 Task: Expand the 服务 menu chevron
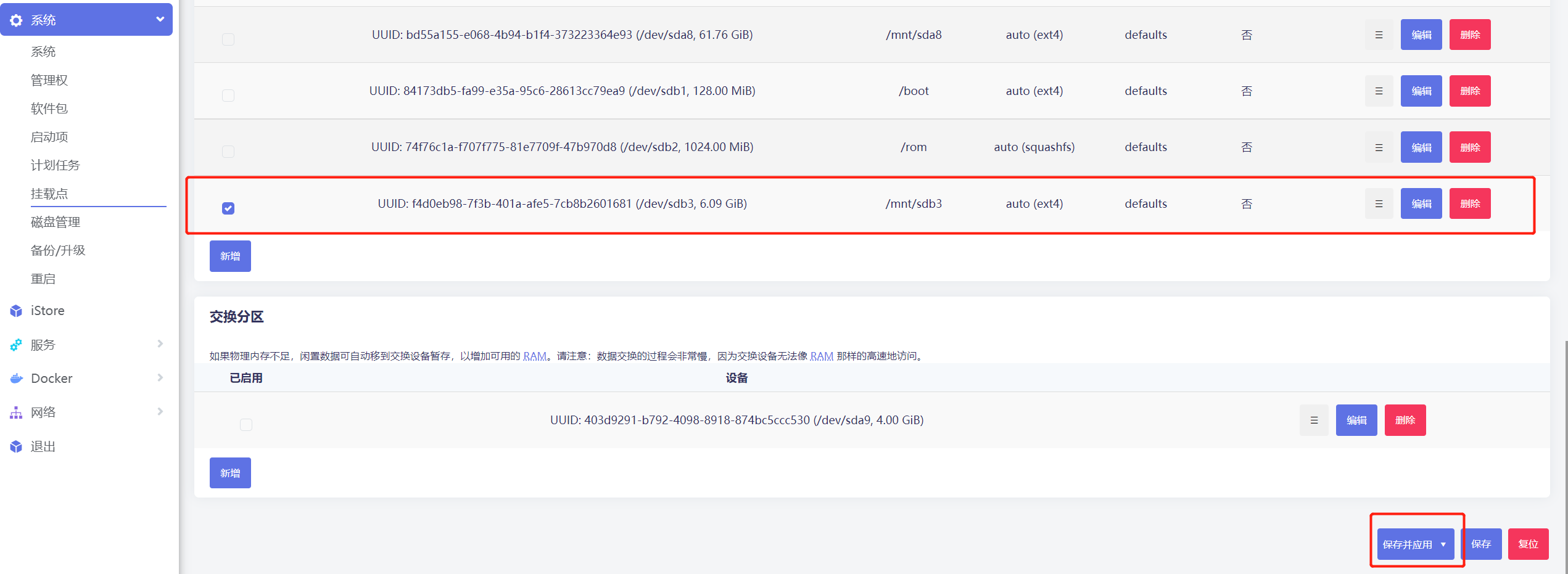(160, 343)
